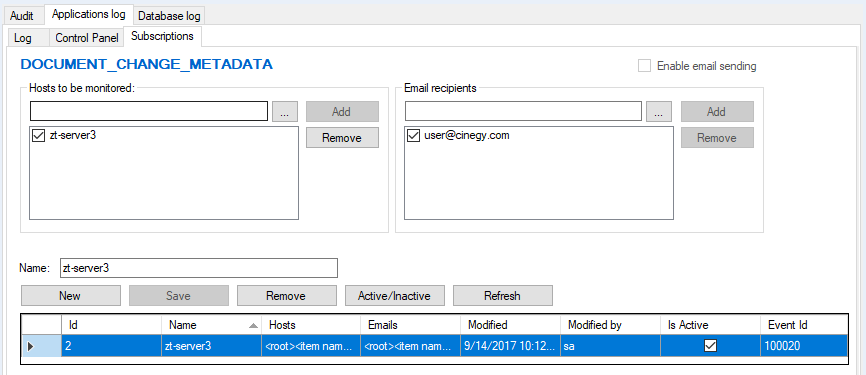Image resolution: width=866 pixels, height=375 pixels.
Task: Click Remove under Email recipients
Action: pos(717,138)
